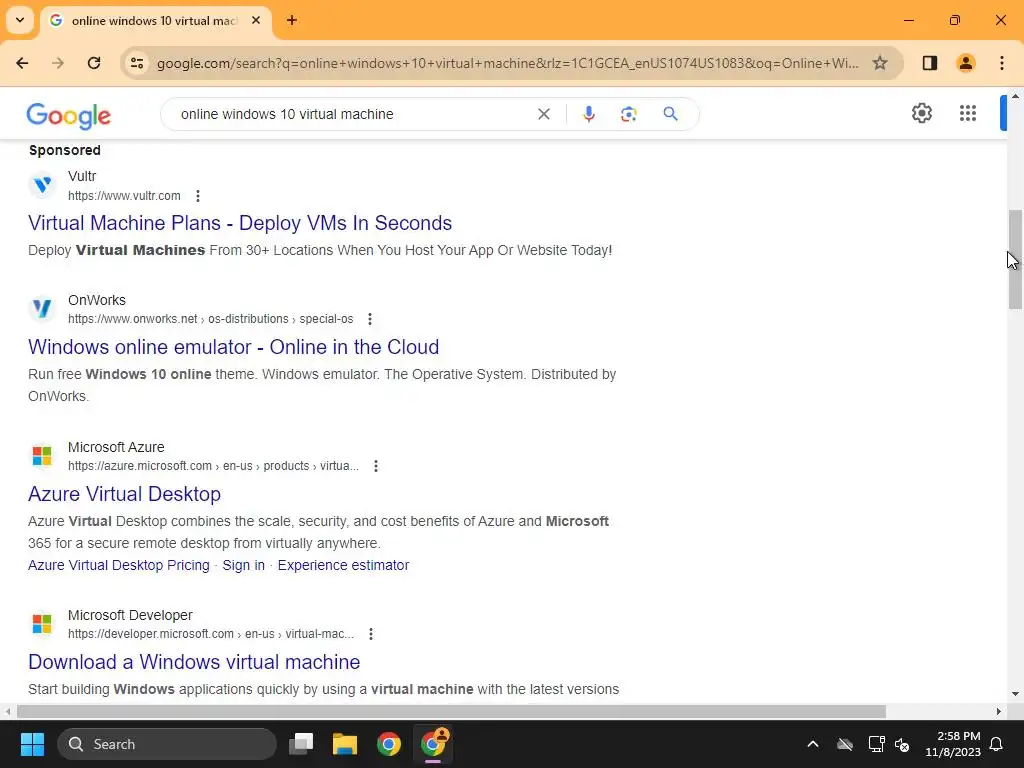Open the 'Azure Virtual Desktop' result
The width and height of the screenshot is (1024, 768).
click(x=124, y=494)
